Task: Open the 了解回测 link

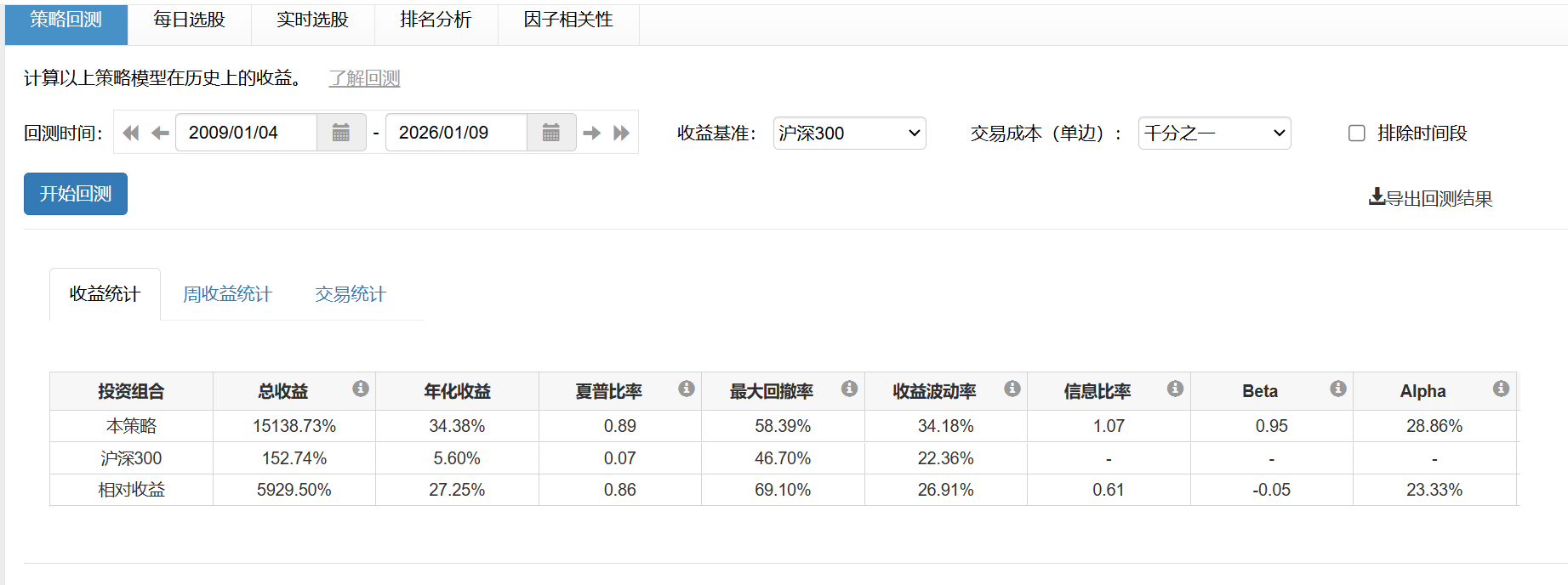Action: pos(364,78)
